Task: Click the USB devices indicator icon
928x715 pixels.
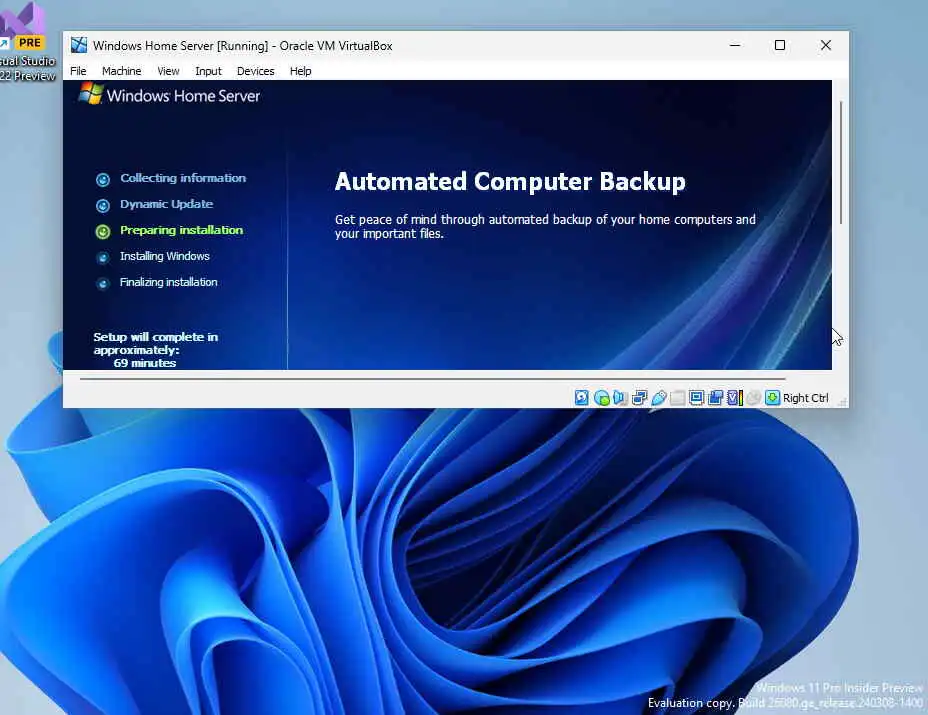Action: 659,398
